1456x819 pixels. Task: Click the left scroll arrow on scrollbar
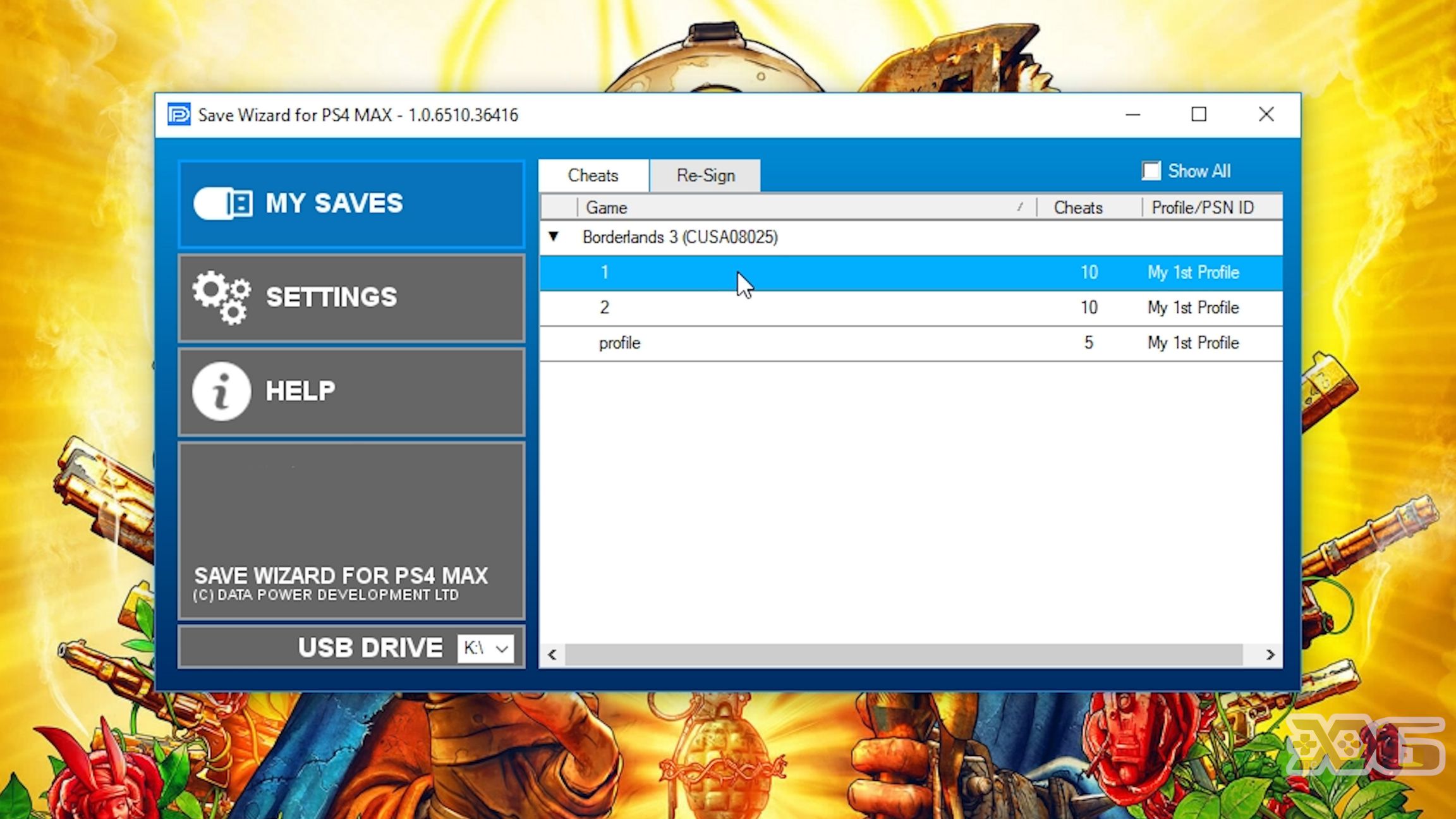tap(552, 654)
